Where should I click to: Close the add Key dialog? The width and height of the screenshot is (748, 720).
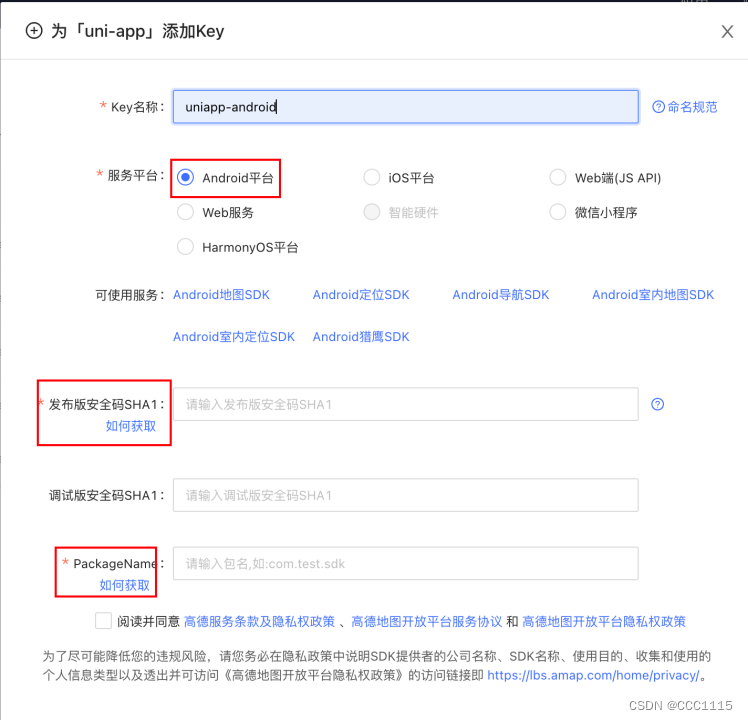point(727,31)
